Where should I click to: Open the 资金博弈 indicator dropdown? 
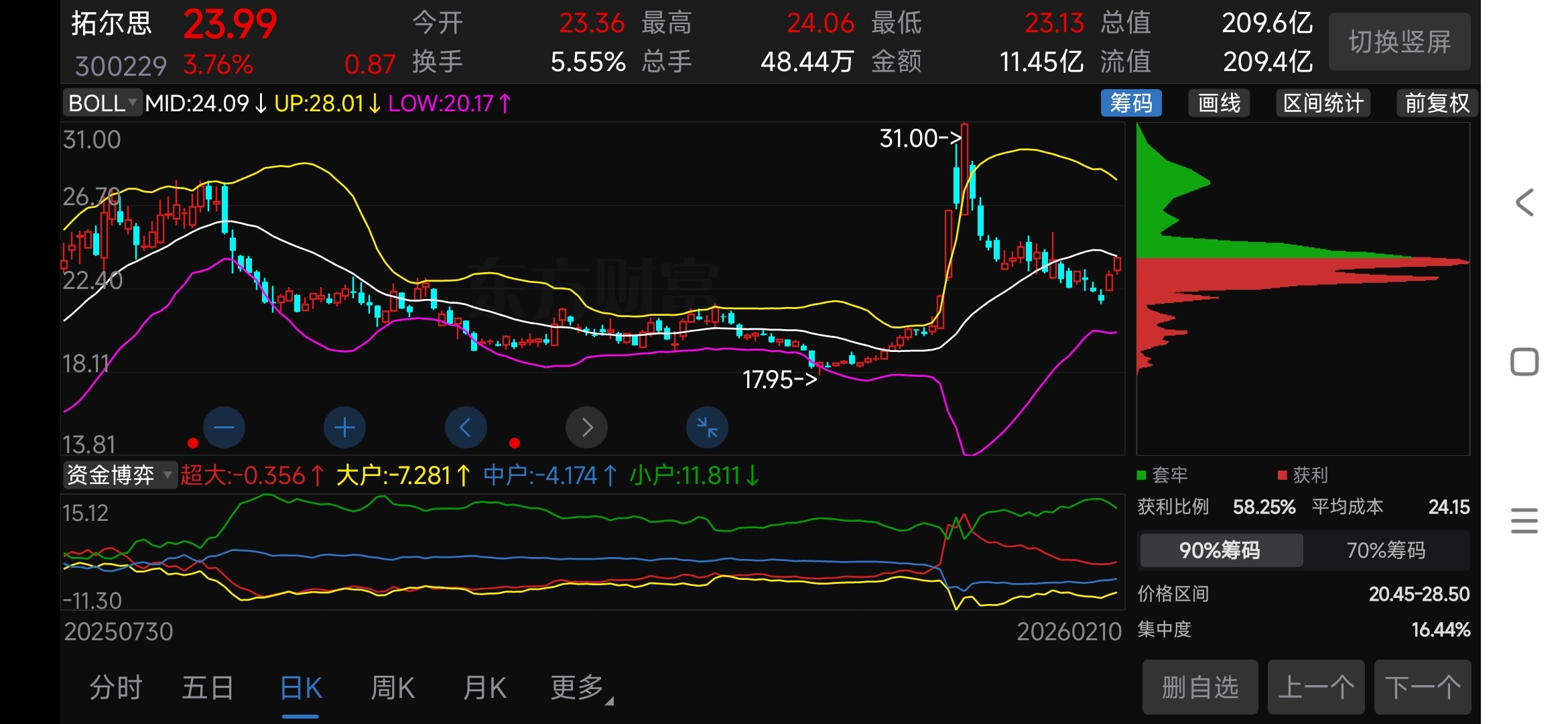point(119,475)
